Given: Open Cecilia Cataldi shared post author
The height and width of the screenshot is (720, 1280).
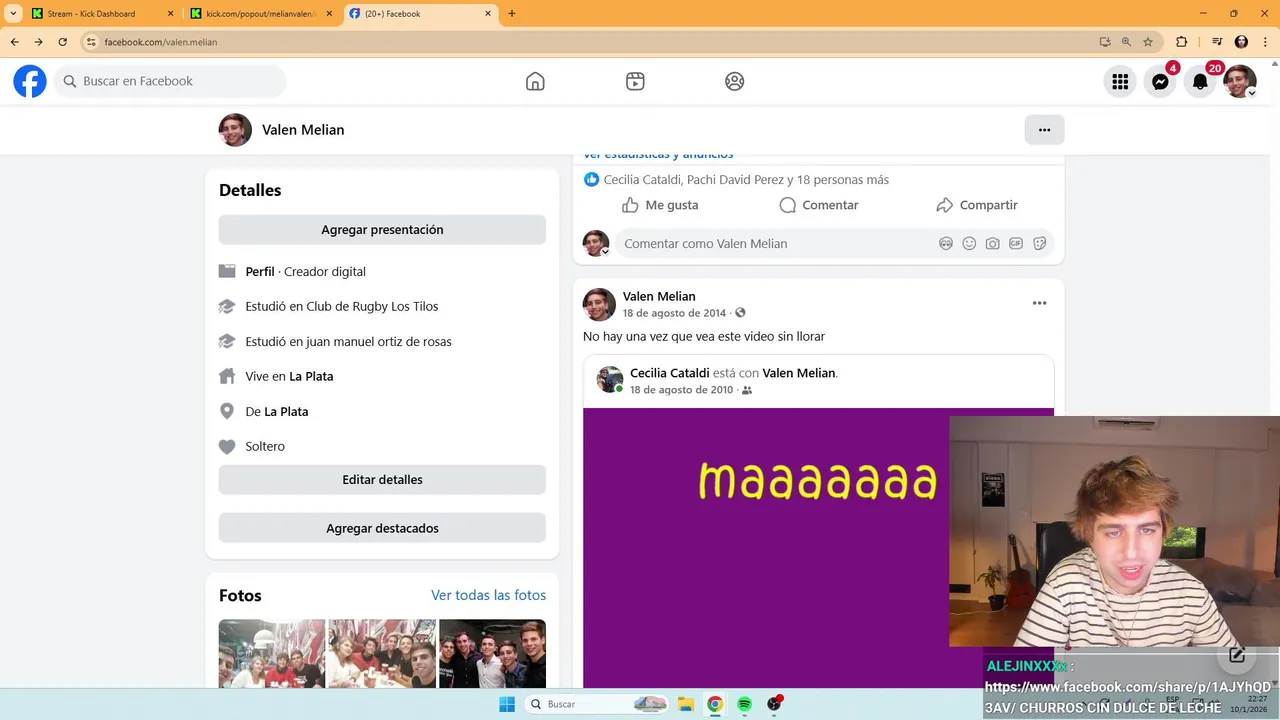Looking at the screenshot, I should [669, 373].
